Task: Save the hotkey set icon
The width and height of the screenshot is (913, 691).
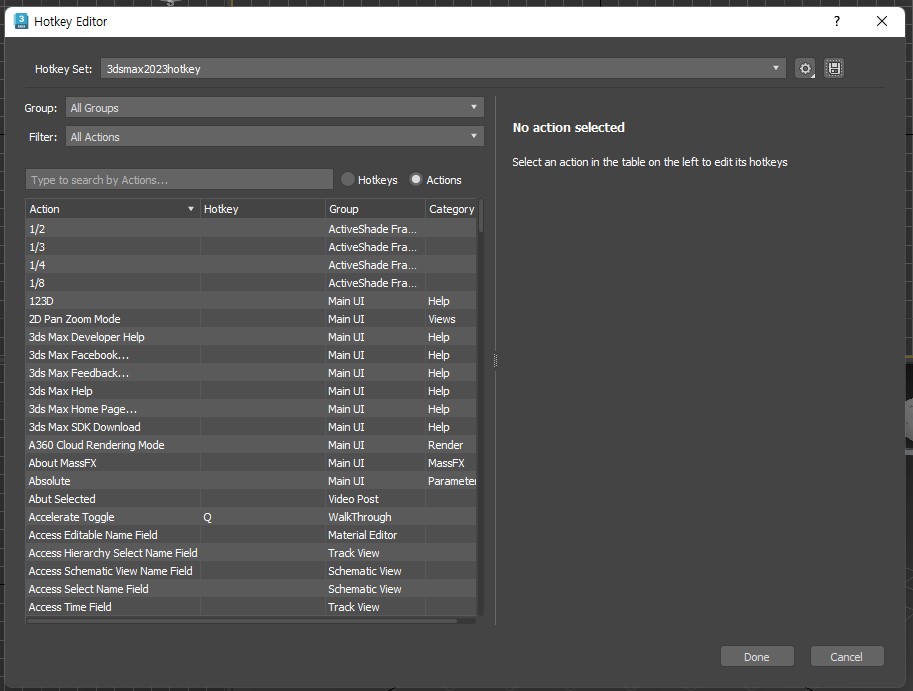Action: coord(834,69)
